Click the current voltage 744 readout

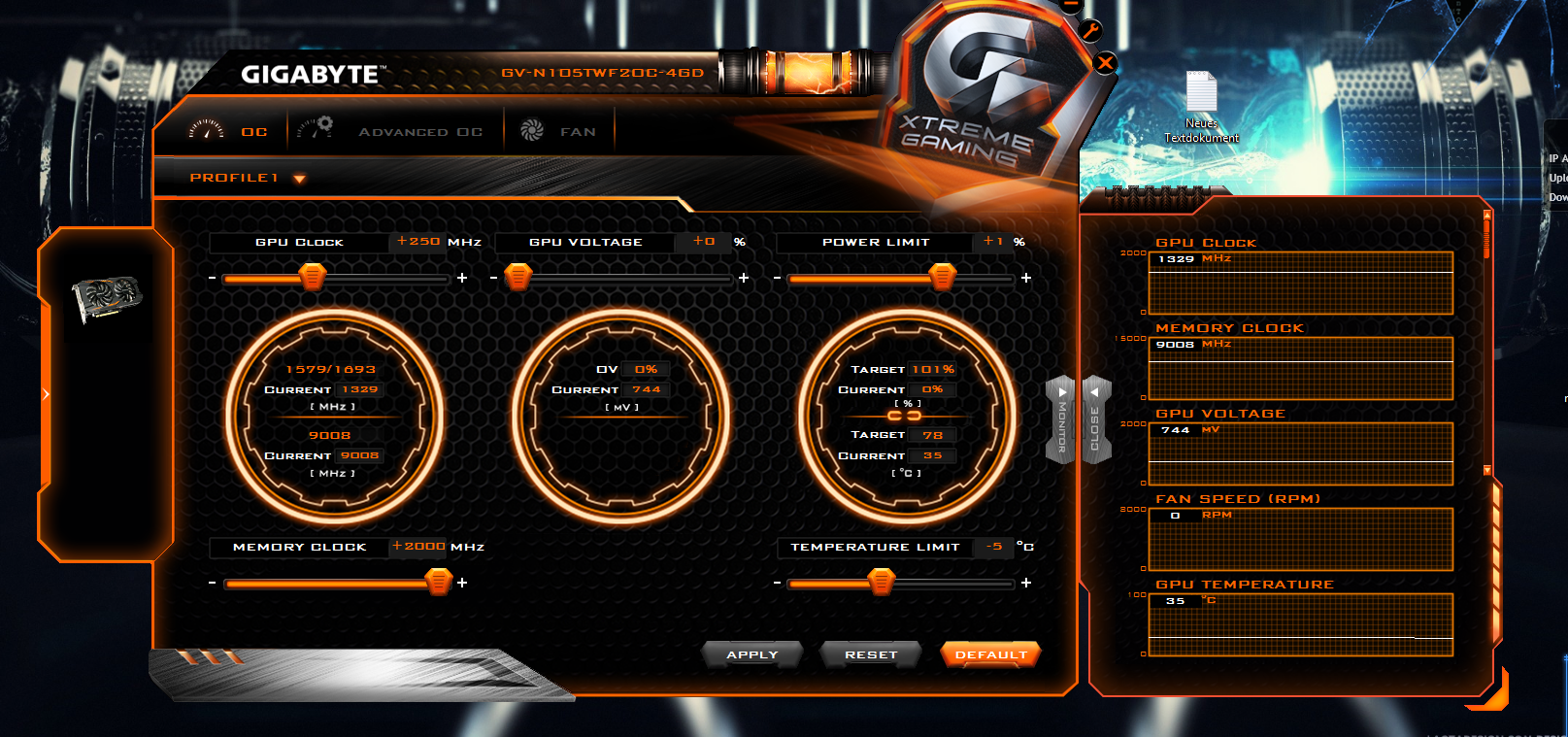pos(646,389)
